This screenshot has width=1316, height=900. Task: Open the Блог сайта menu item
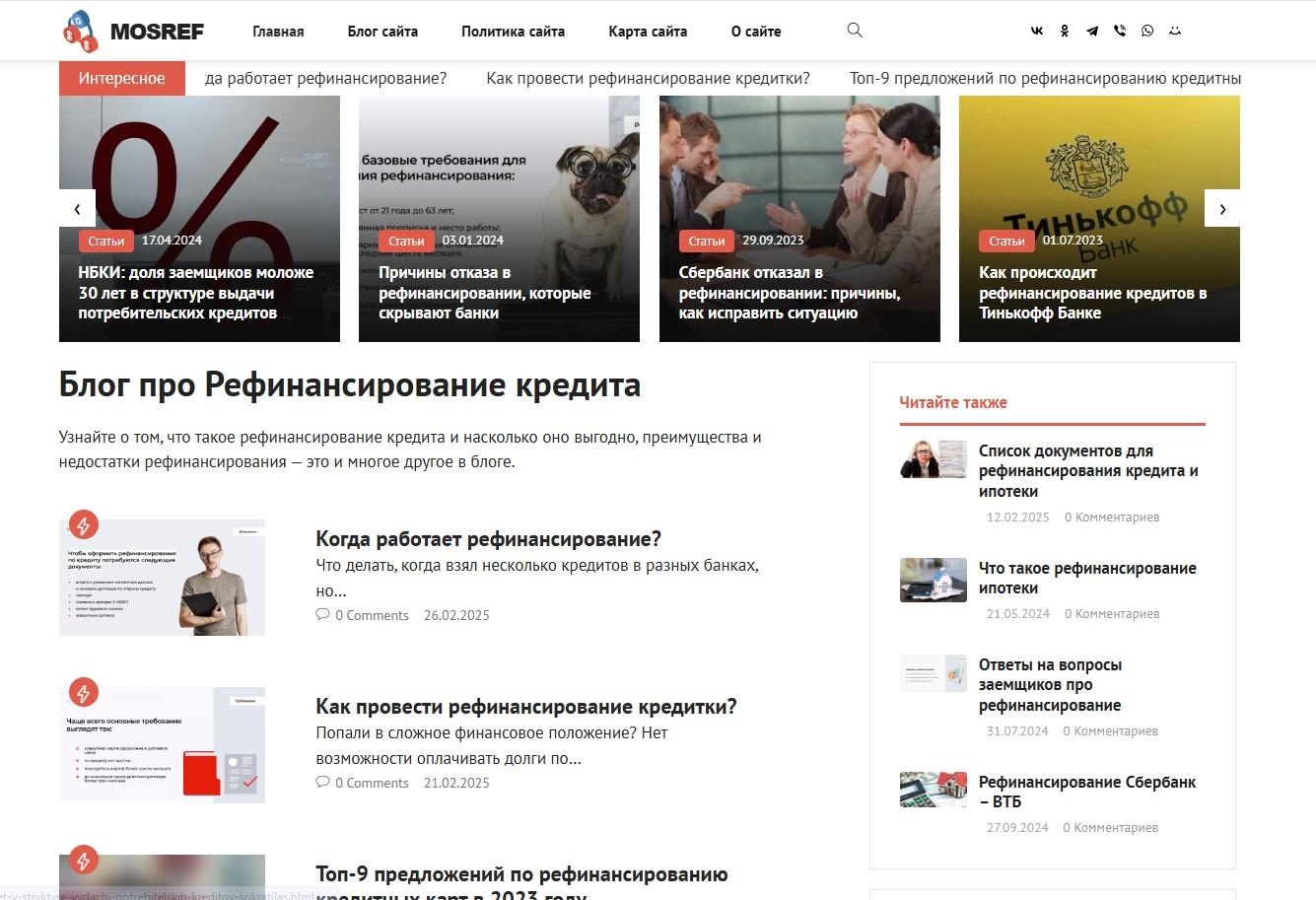tap(382, 32)
